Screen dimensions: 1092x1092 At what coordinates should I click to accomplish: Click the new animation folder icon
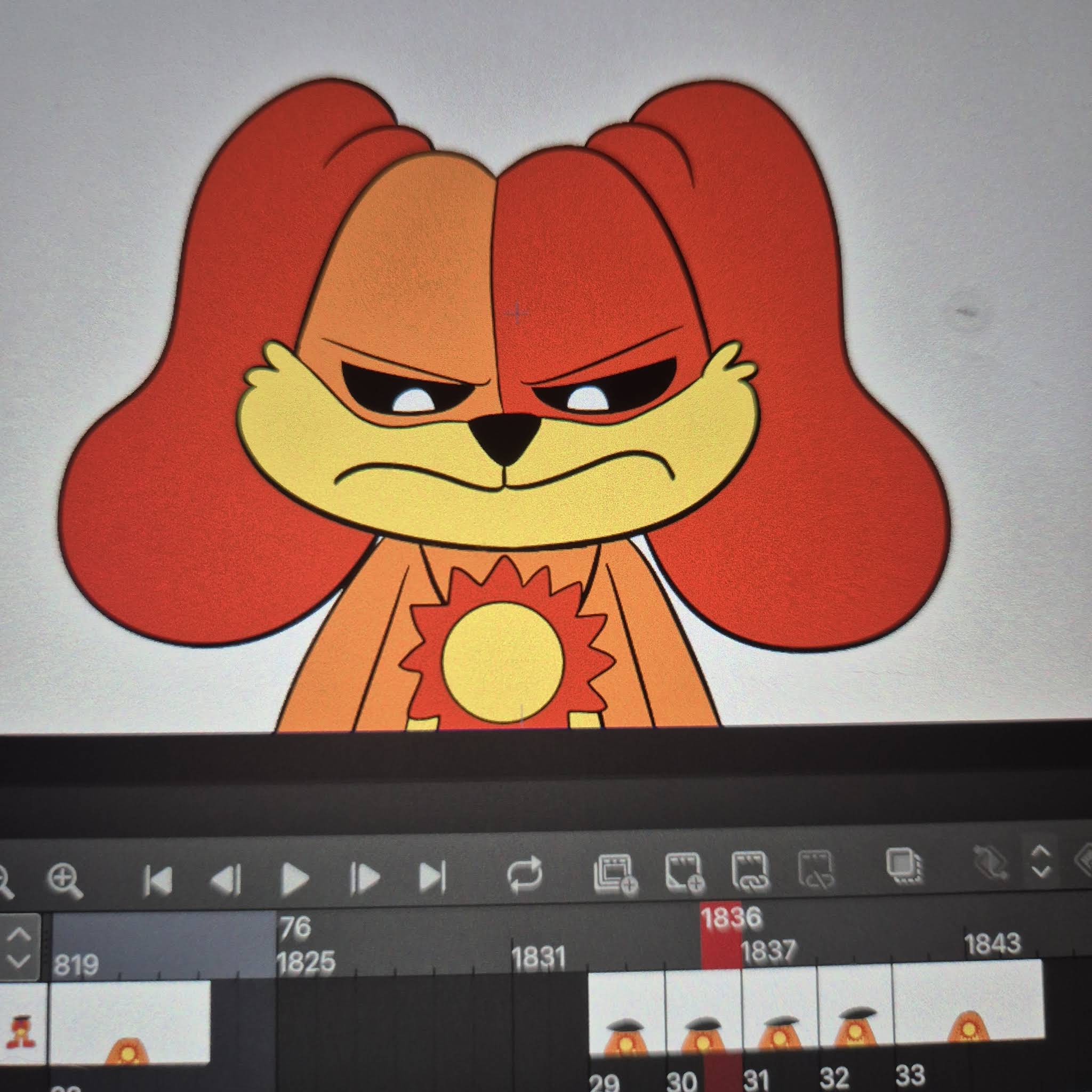coord(615,875)
